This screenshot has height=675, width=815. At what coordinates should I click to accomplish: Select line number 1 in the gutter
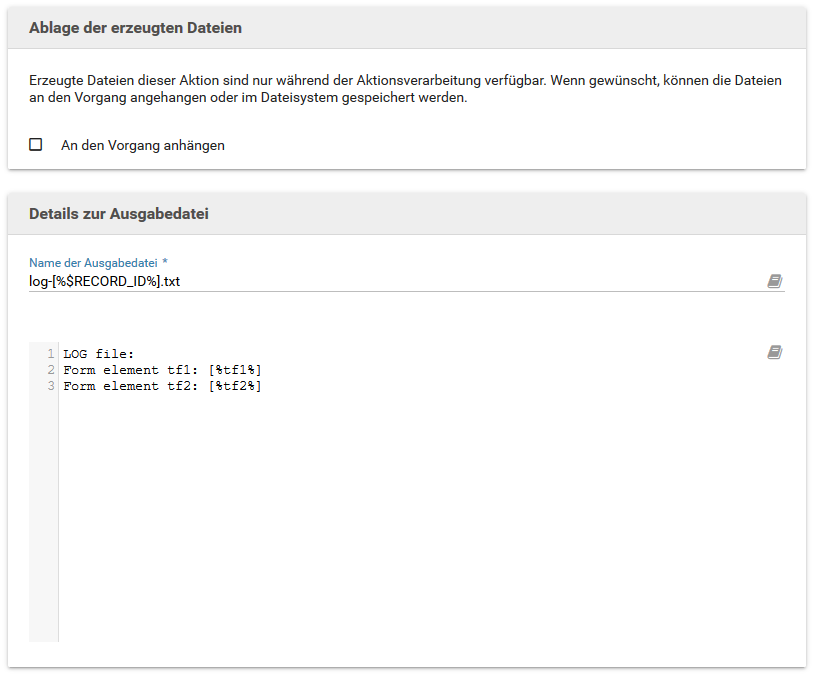(50, 354)
